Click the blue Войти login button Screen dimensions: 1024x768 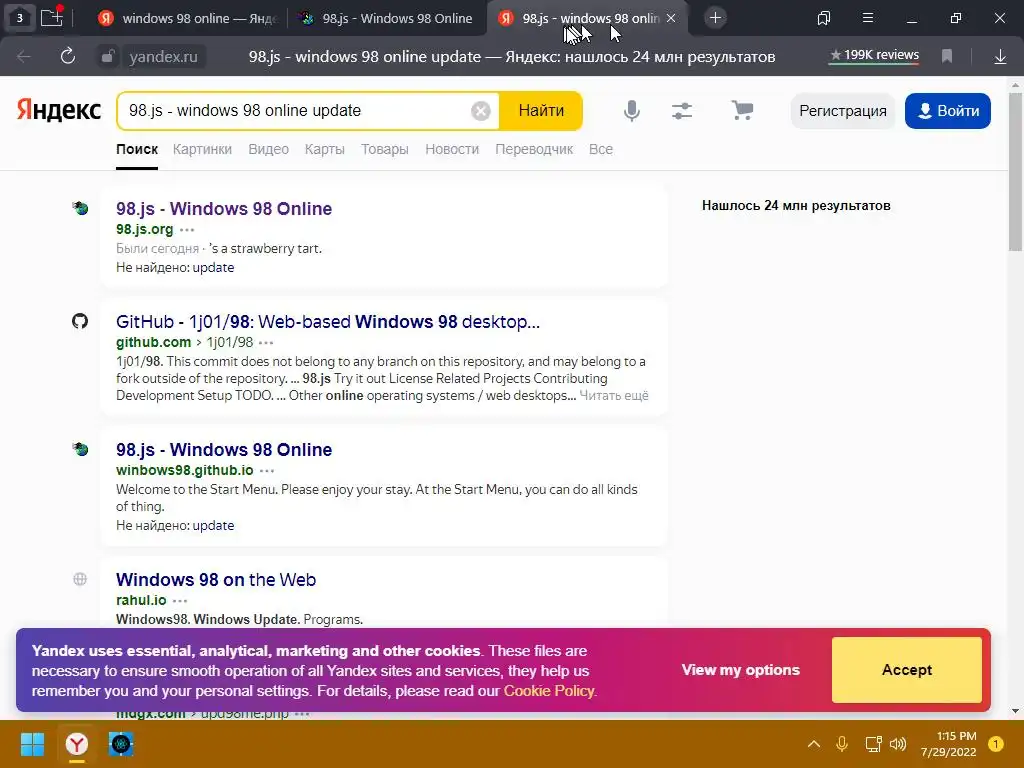click(948, 110)
